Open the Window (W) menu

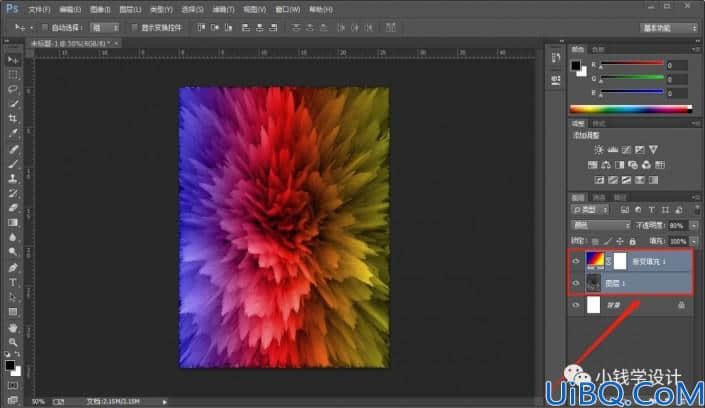[x=288, y=9]
